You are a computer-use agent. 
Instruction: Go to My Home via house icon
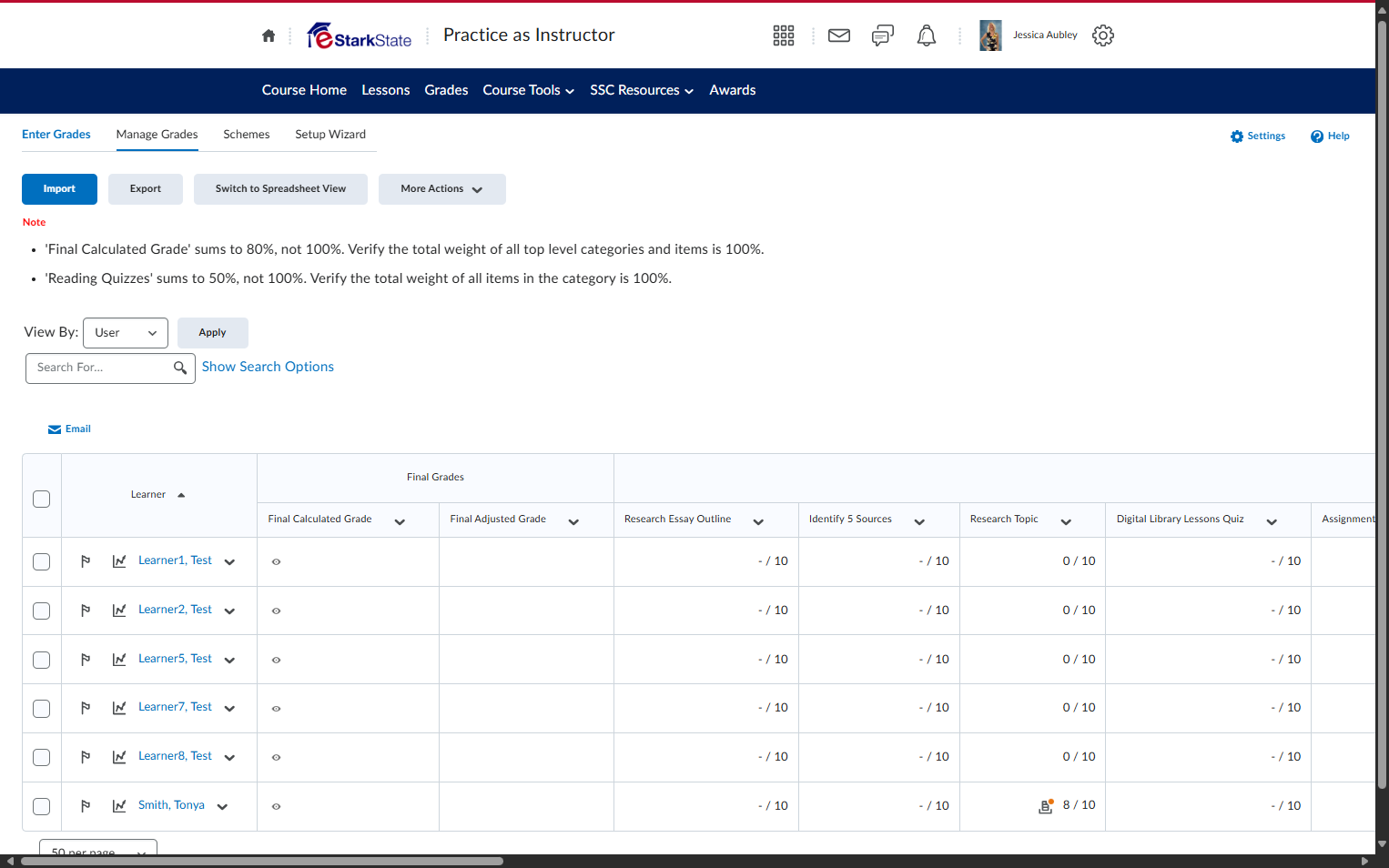269,35
